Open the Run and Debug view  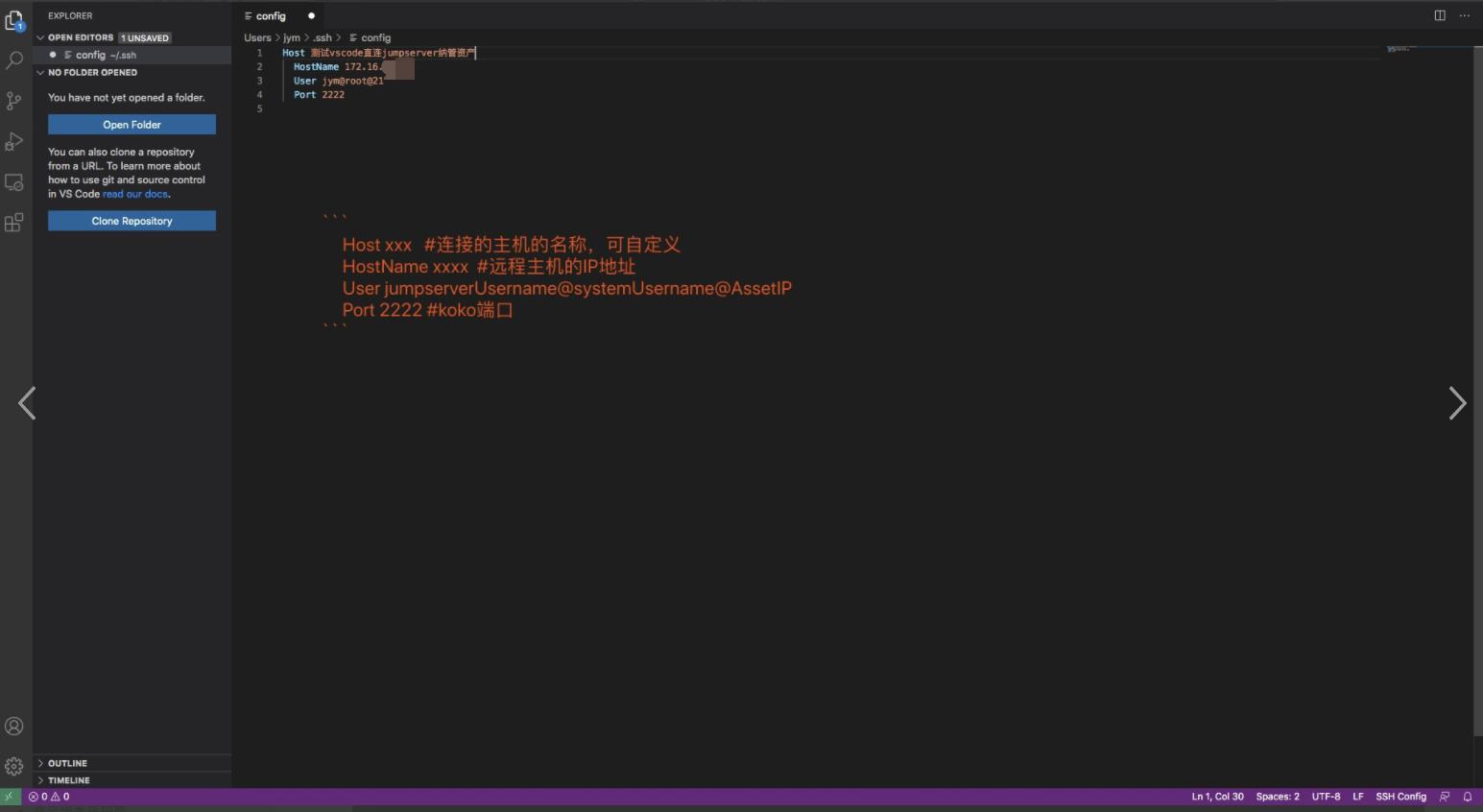pos(13,141)
